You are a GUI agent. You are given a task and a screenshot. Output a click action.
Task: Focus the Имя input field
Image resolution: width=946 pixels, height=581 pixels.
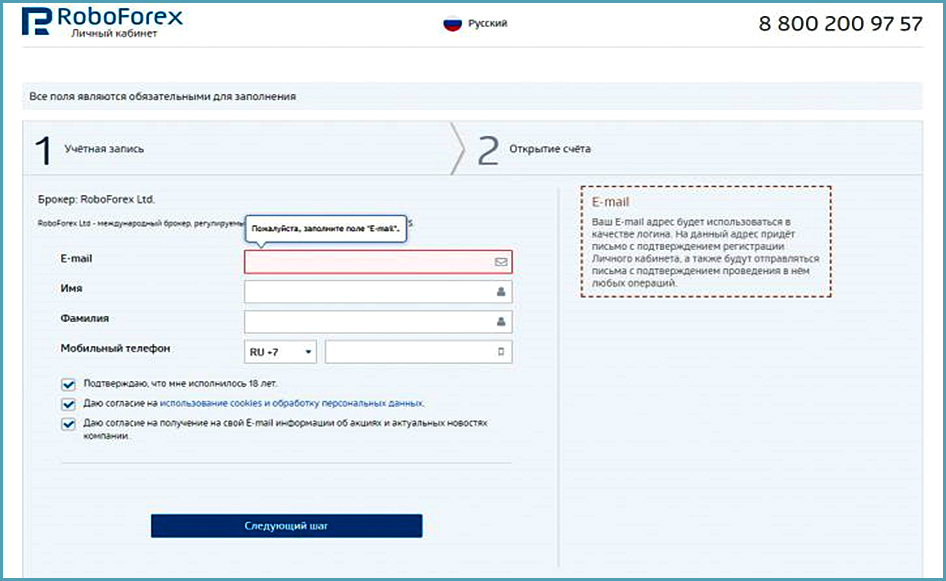pos(368,292)
